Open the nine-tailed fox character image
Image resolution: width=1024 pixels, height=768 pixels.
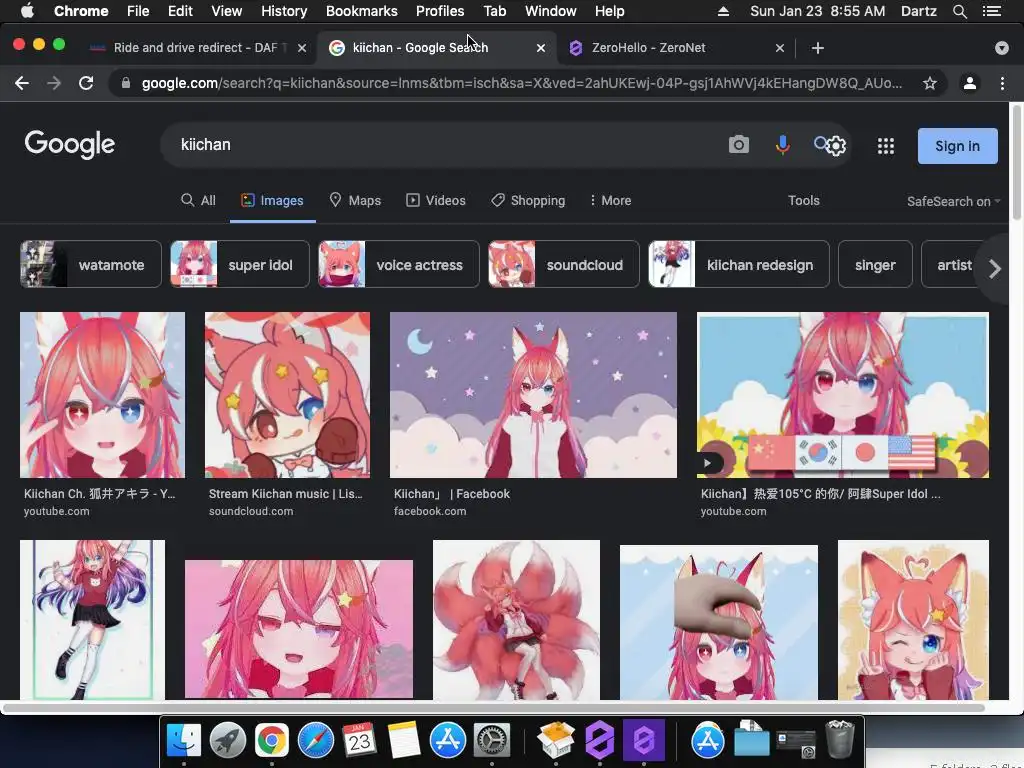[516, 619]
